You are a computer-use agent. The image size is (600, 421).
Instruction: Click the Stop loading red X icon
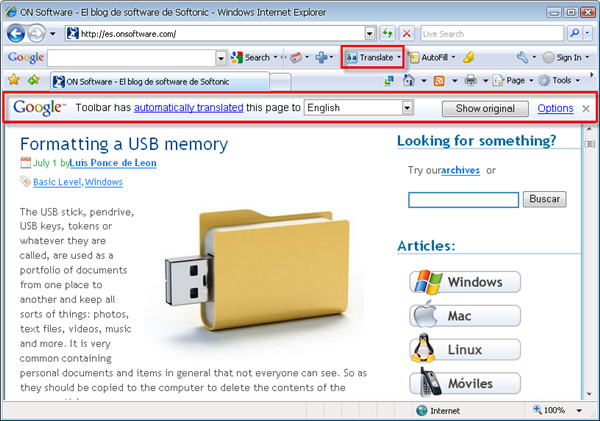click(x=406, y=33)
